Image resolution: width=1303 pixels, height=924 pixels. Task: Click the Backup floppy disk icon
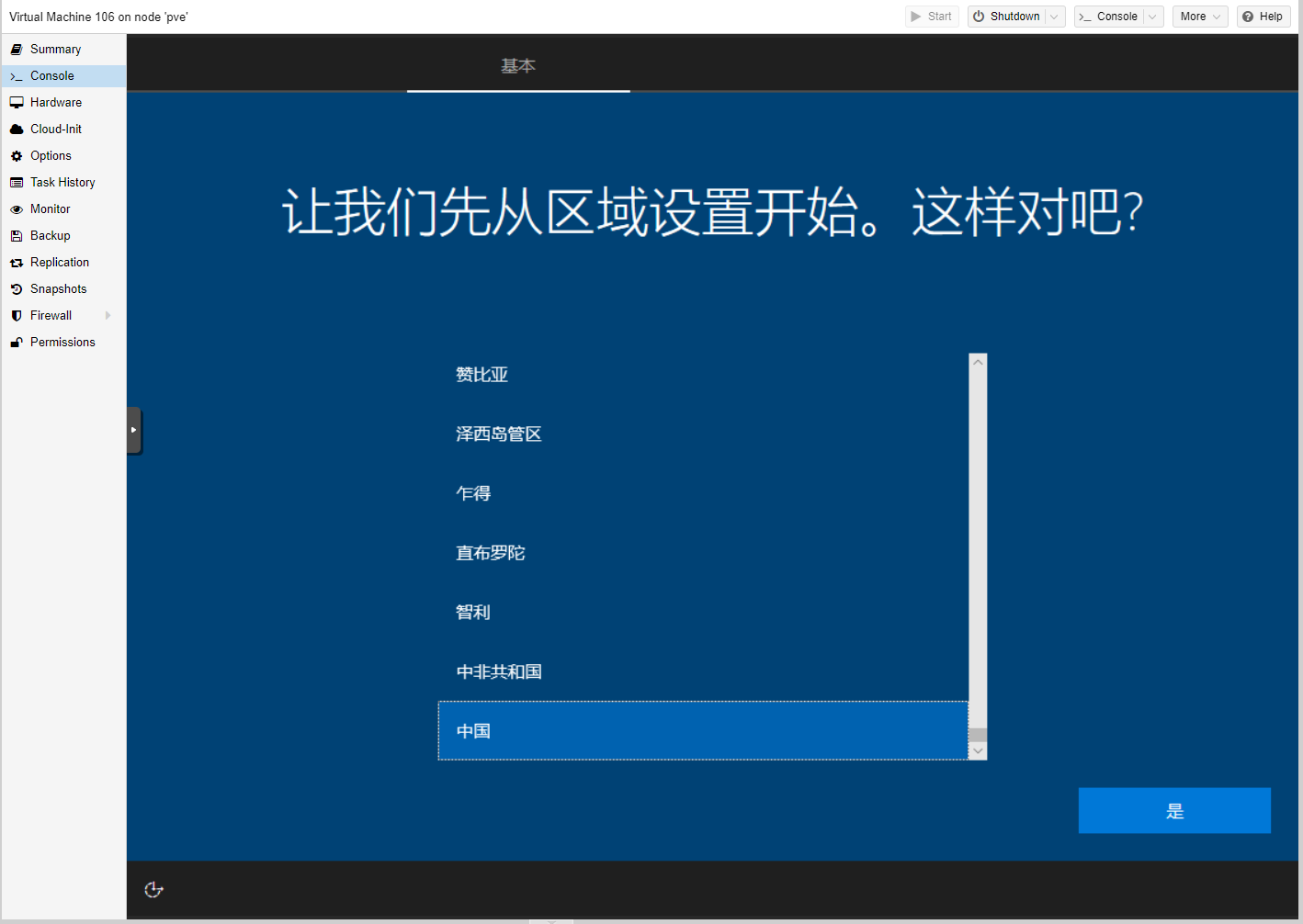click(x=17, y=236)
